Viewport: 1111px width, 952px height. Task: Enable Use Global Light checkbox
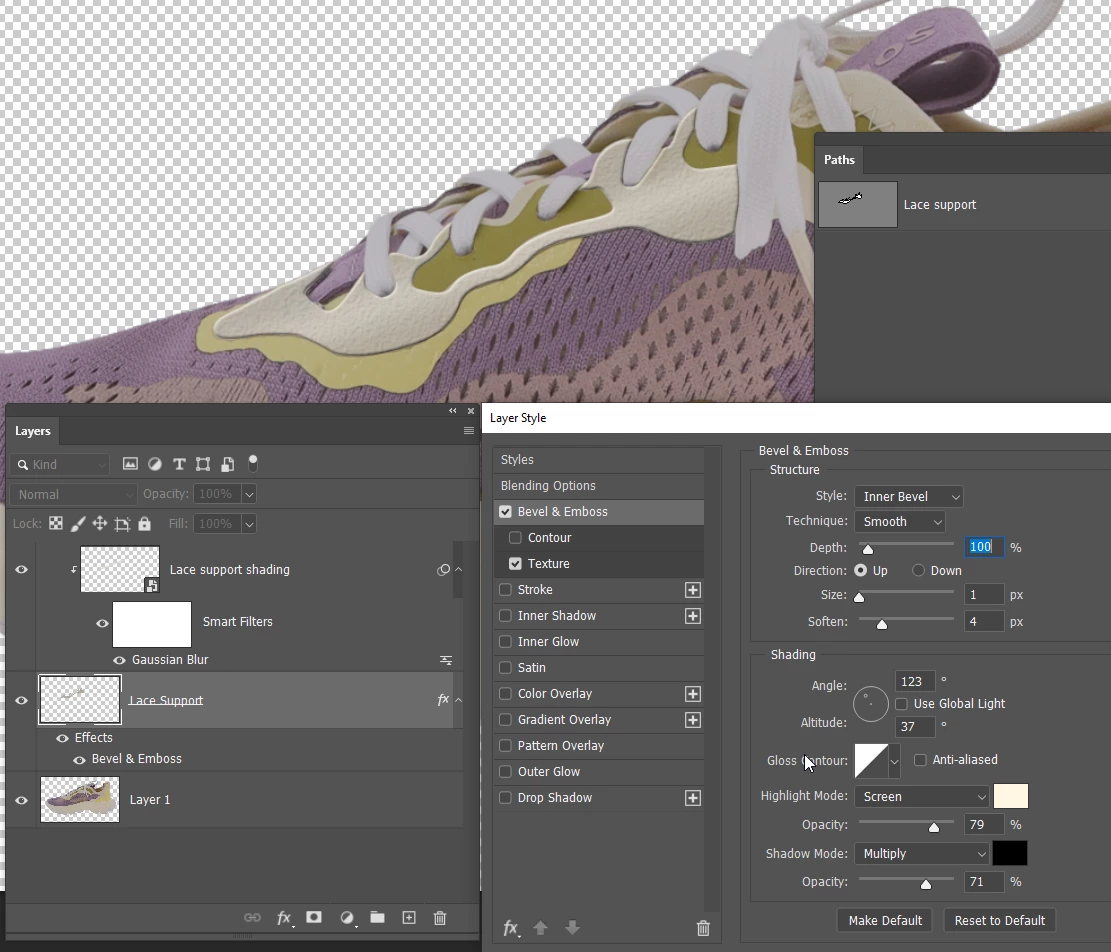[901, 704]
